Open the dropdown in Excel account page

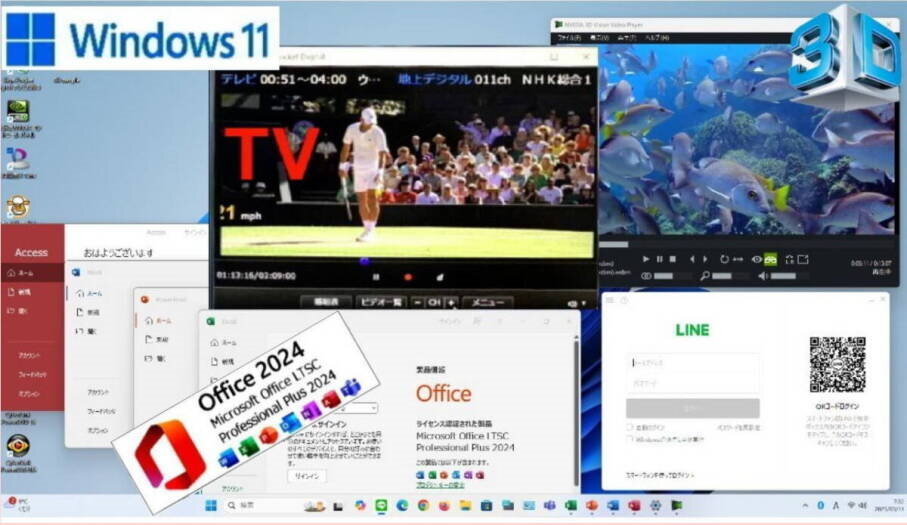click(373, 408)
